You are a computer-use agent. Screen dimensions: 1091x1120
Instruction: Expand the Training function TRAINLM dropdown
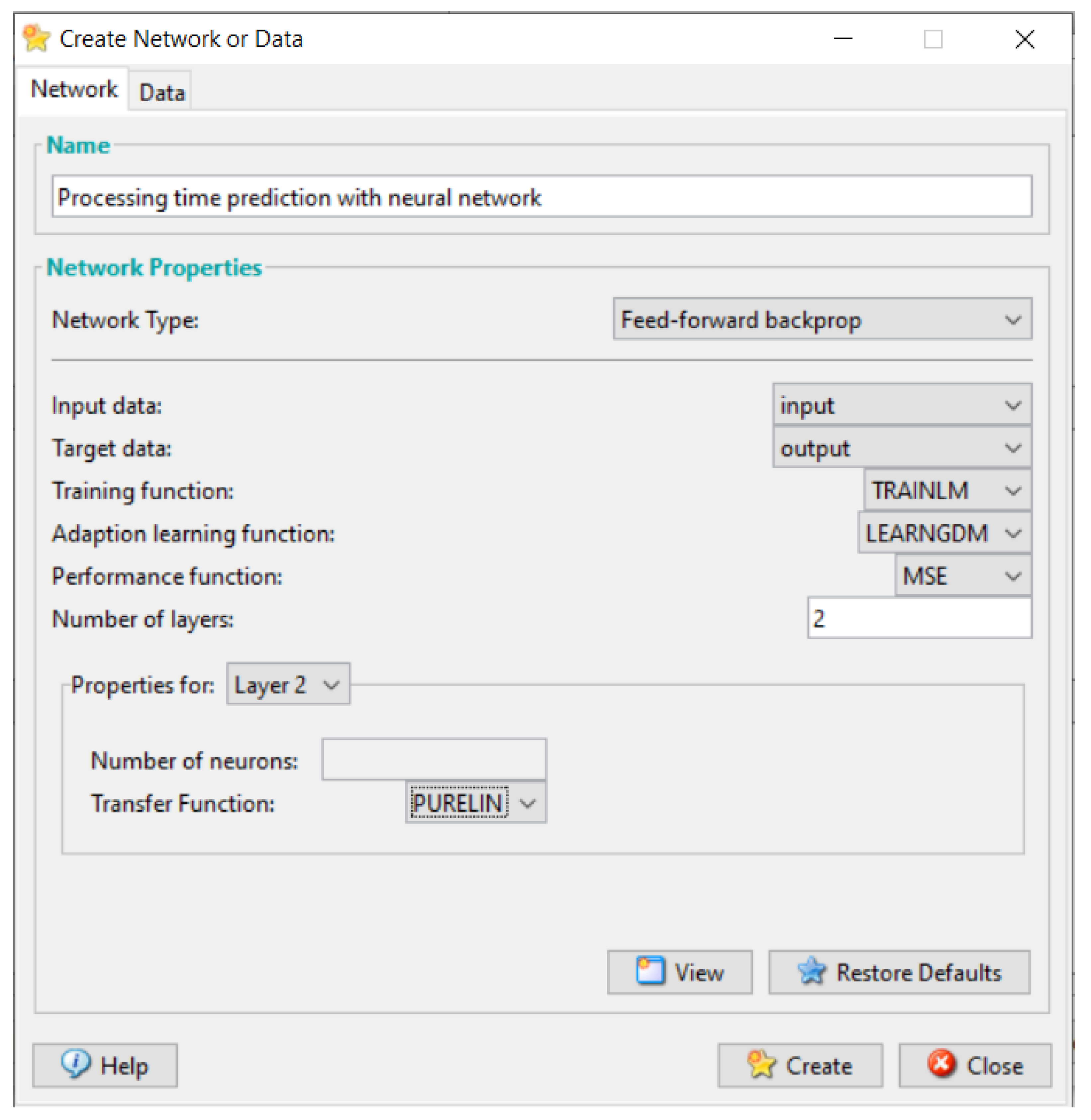click(x=947, y=490)
